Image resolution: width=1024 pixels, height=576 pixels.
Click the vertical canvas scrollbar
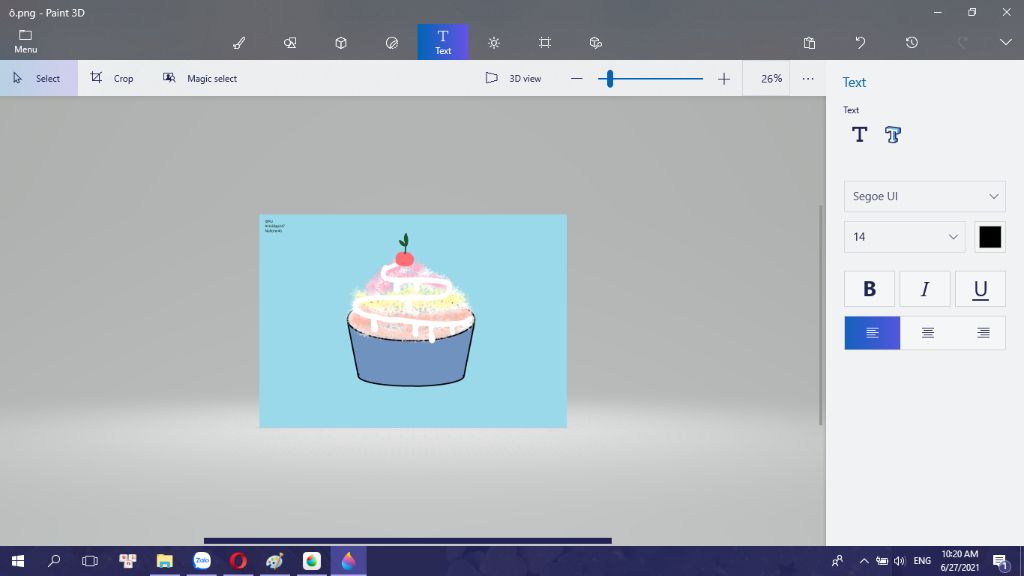point(821,315)
